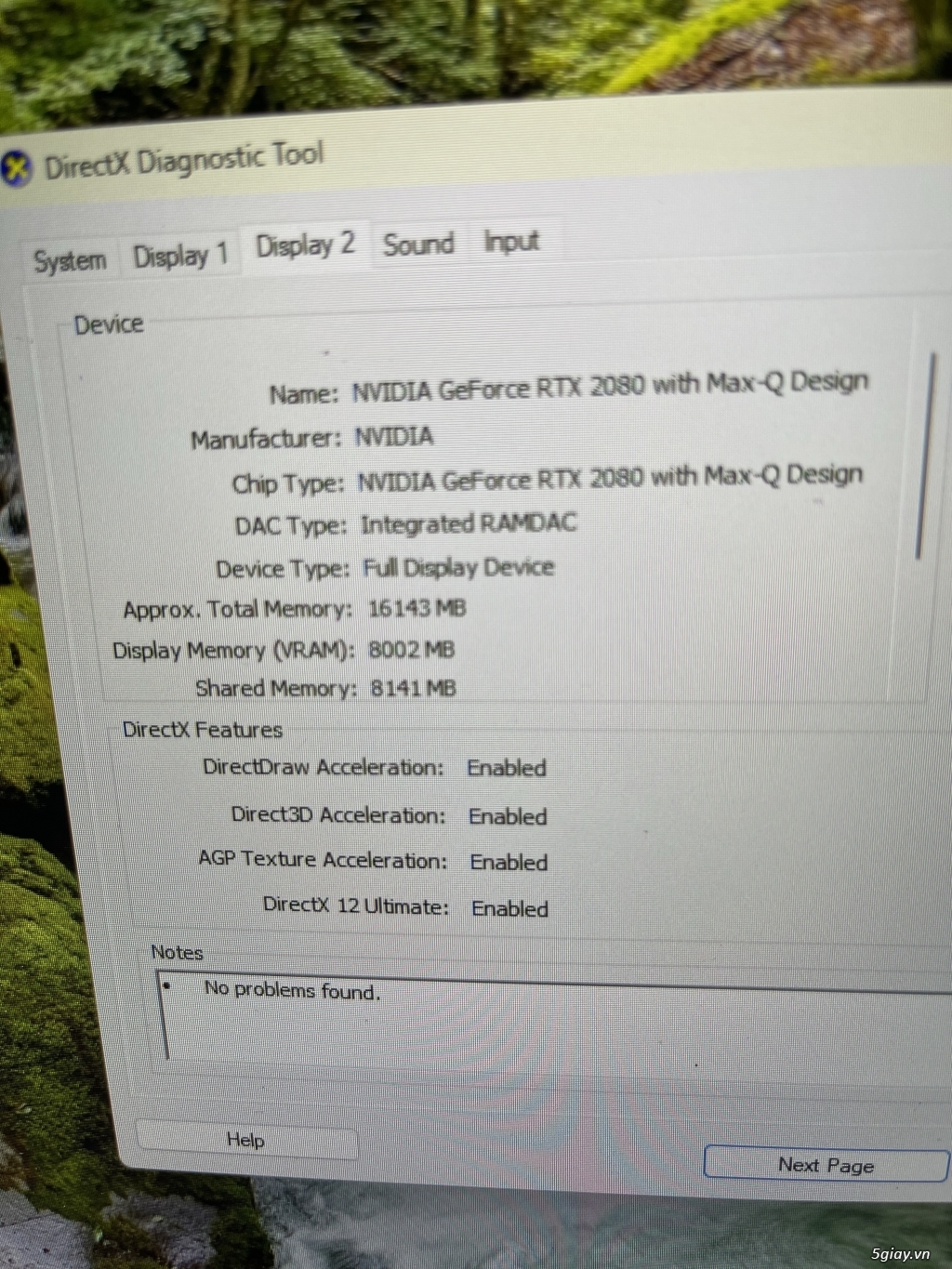The image size is (952, 1269).
Task: Click the 'Integrated RAMDAC' value
Action: (469, 523)
